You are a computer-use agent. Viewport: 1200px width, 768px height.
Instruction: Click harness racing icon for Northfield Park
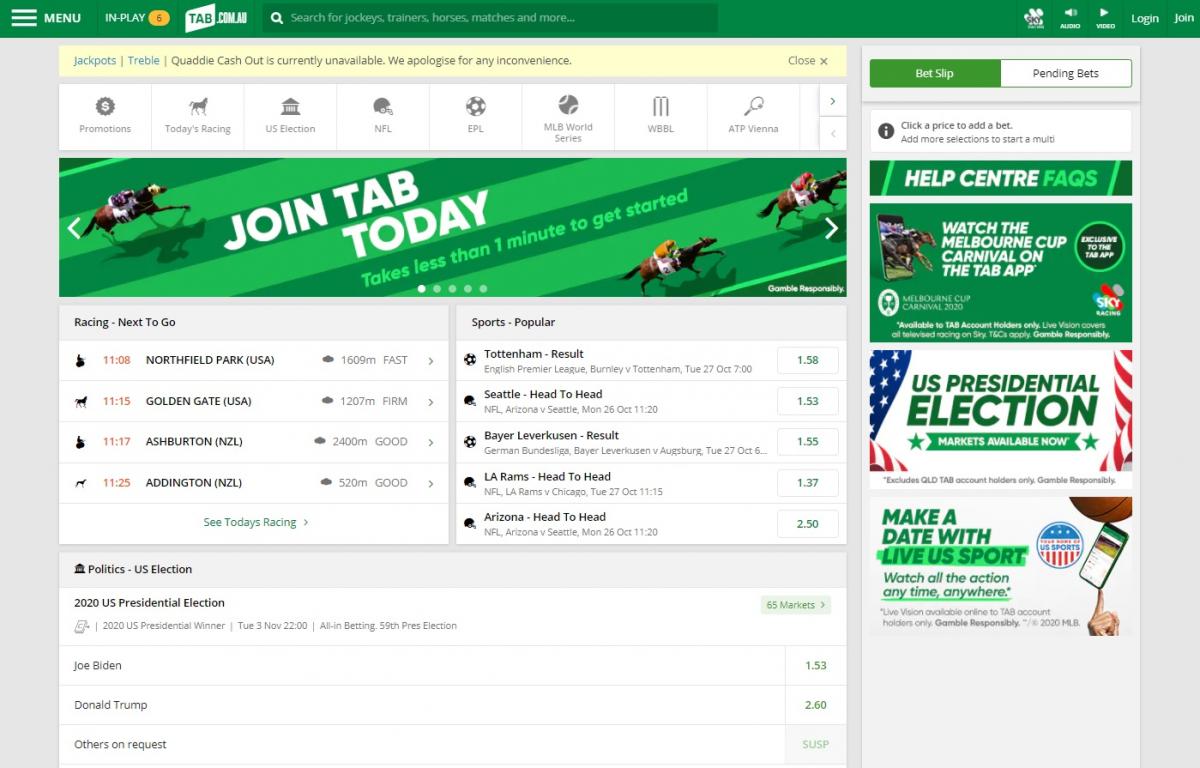80,360
